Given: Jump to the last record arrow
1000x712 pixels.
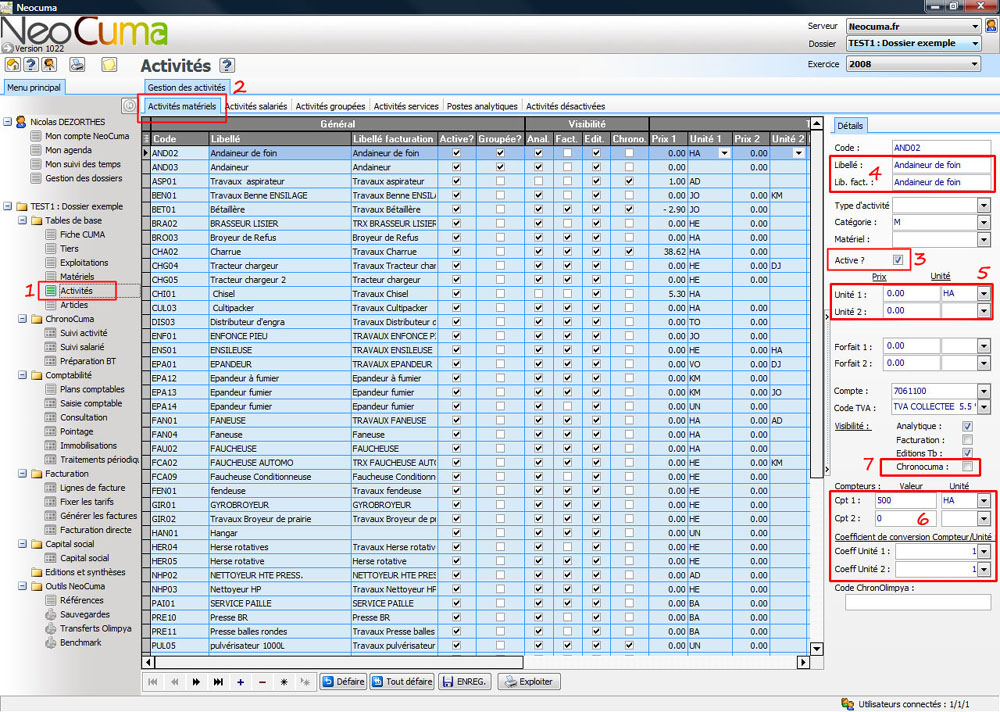Looking at the screenshot, I should (218, 682).
